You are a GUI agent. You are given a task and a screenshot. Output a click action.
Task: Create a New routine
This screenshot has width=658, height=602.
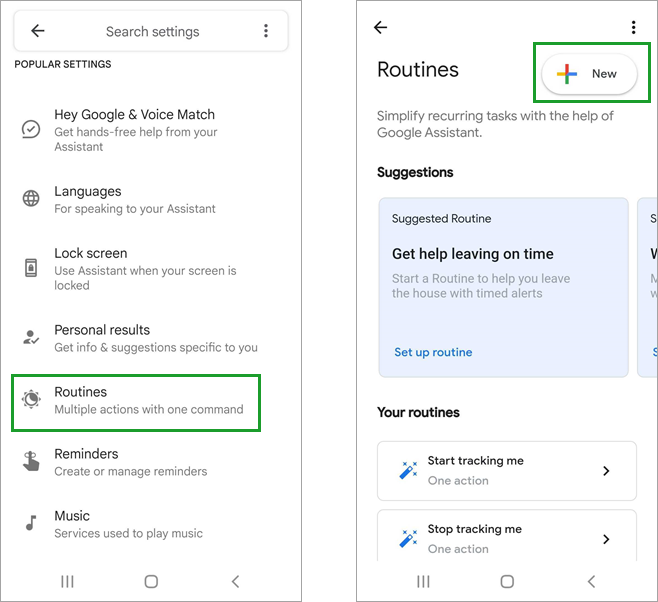588,74
